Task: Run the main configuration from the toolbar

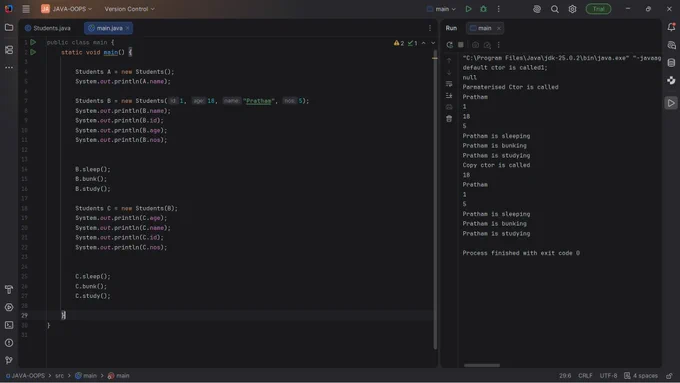Action: (x=468, y=9)
